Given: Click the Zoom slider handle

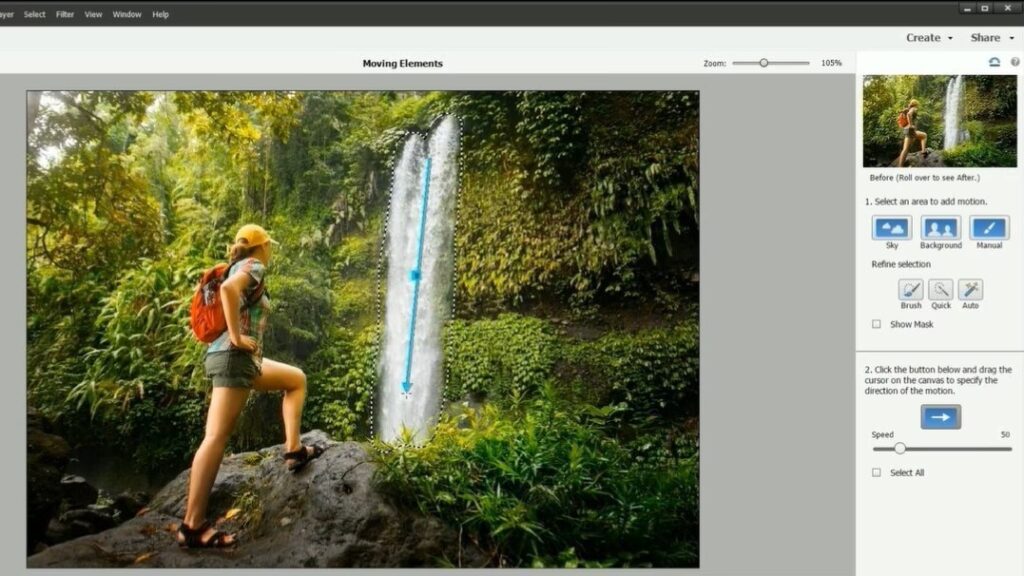Looking at the screenshot, I should [x=764, y=63].
